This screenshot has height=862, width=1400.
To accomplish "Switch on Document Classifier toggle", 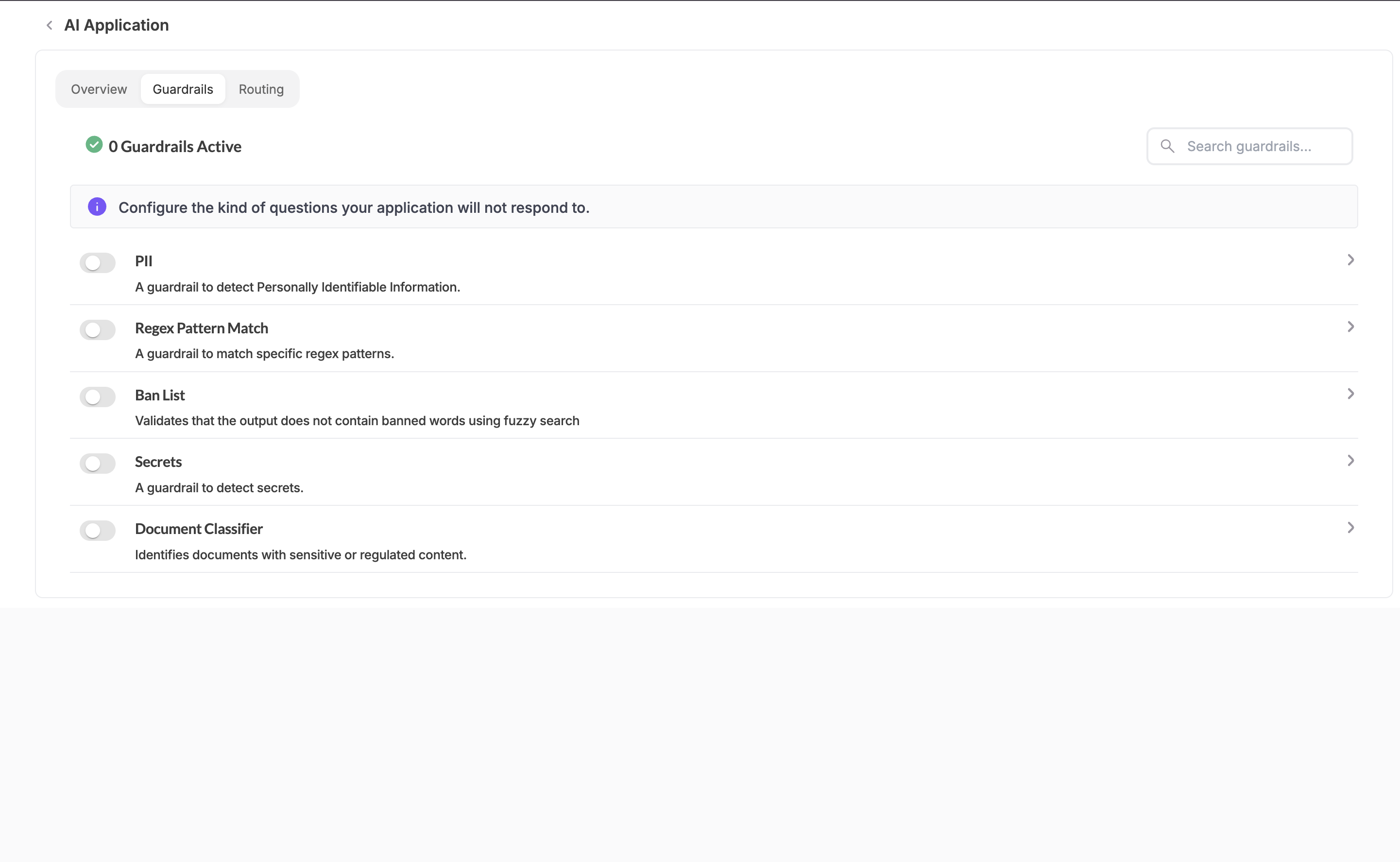I will 98,531.
